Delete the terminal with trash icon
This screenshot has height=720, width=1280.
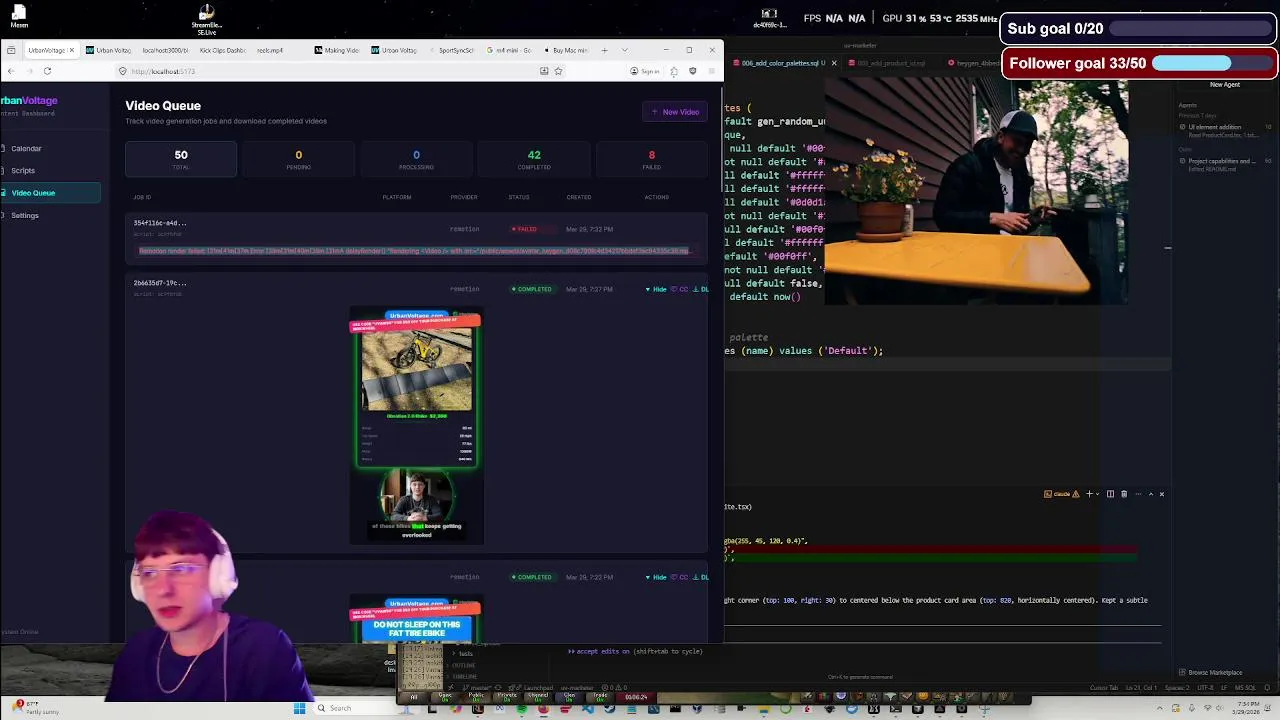[1124, 494]
